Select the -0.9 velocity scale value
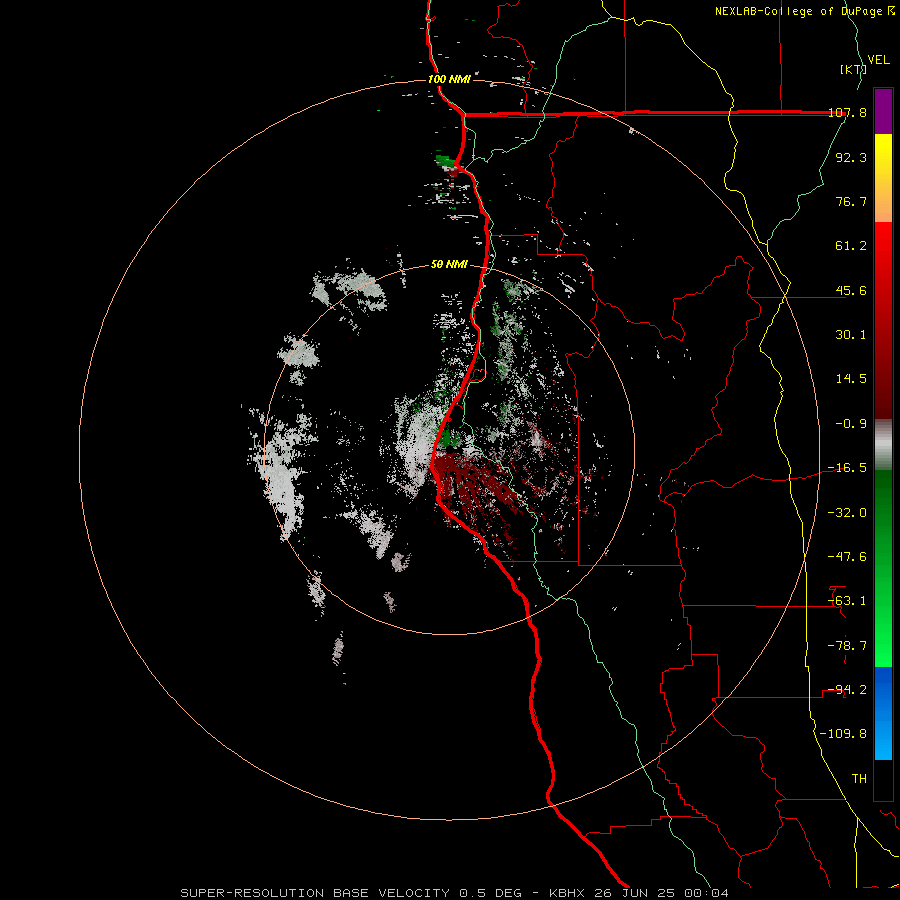This screenshot has height=900, width=900. (x=851, y=424)
